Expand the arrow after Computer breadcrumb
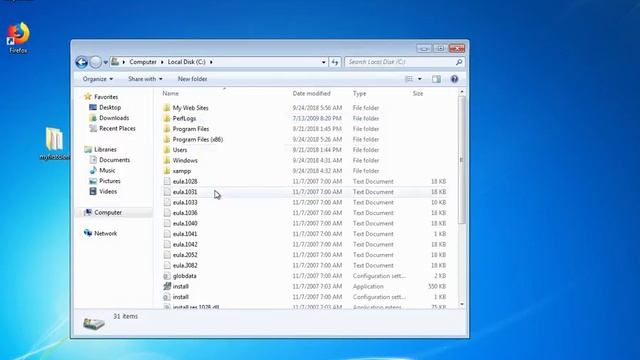The width and height of the screenshot is (640, 360). (162, 62)
